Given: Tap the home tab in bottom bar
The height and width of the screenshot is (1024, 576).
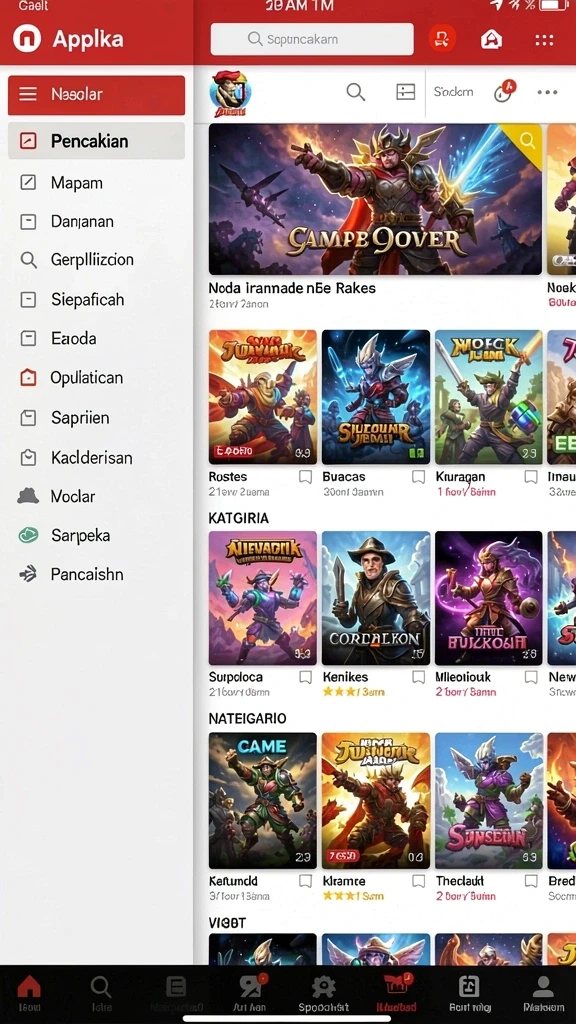Looking at the screenshot, I should coord(29,993).
